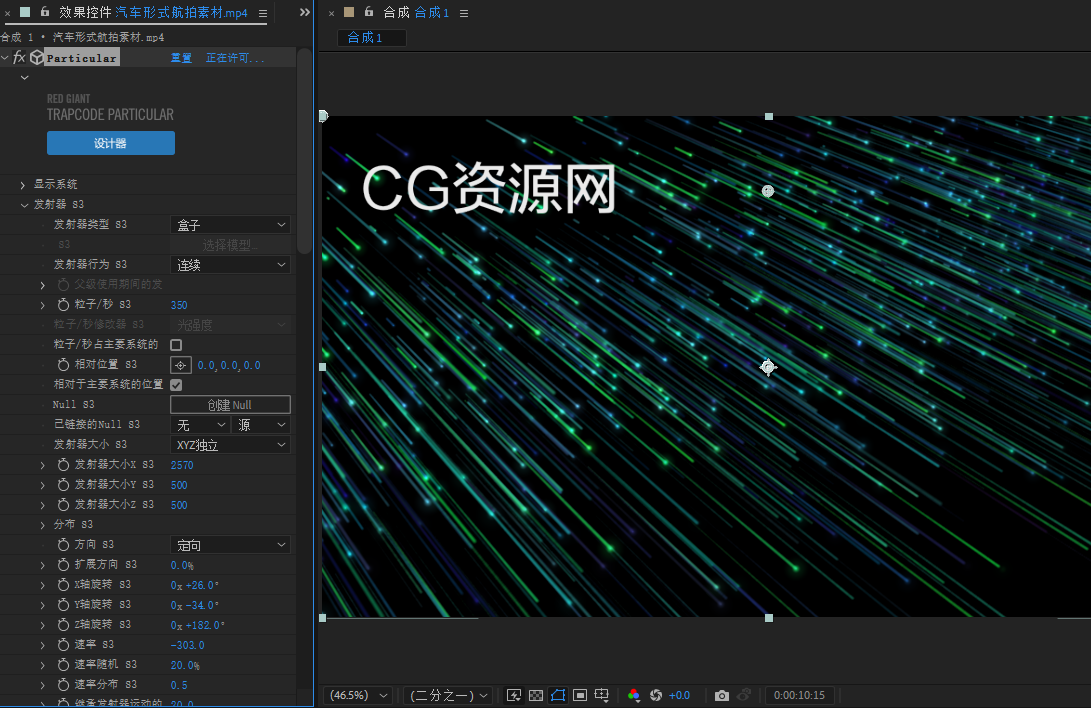Toggle stopwatch for 扩展方向 S3
This screenshot has width=1091, height=708.
point(63,565)
